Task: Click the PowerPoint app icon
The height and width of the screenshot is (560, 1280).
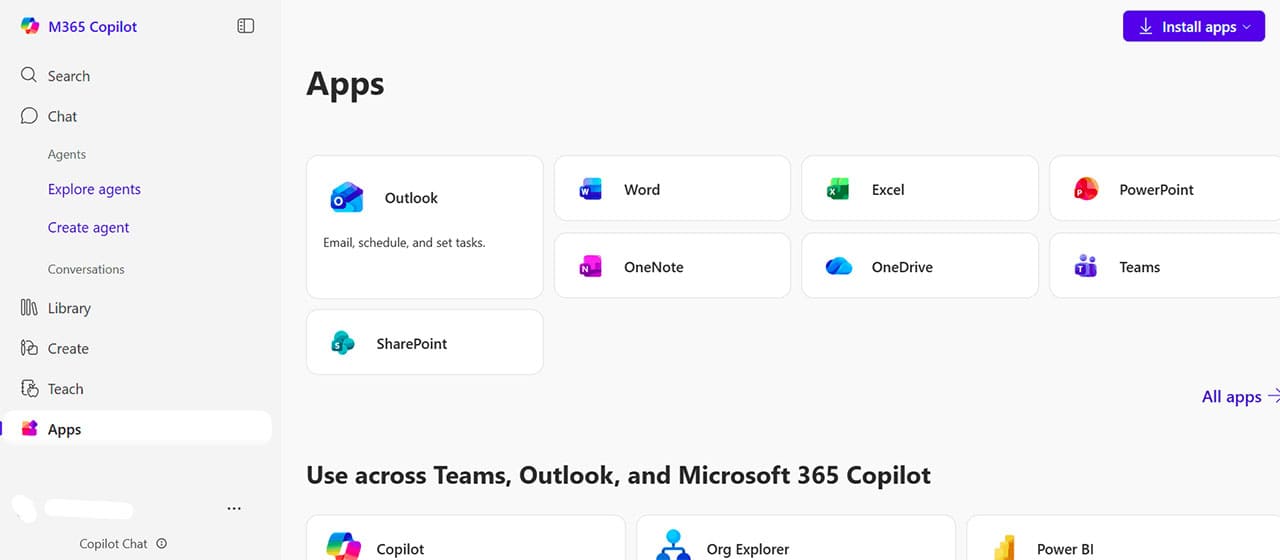Action: 1086,189
